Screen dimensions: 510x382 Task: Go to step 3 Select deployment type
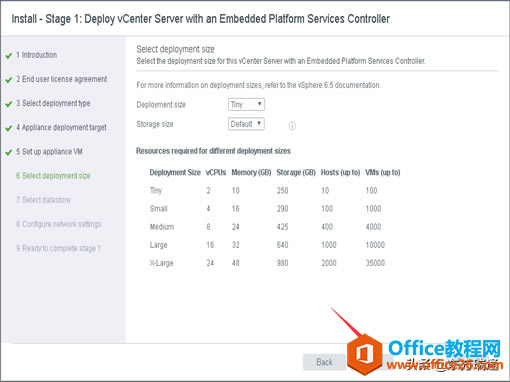(53, 103)
